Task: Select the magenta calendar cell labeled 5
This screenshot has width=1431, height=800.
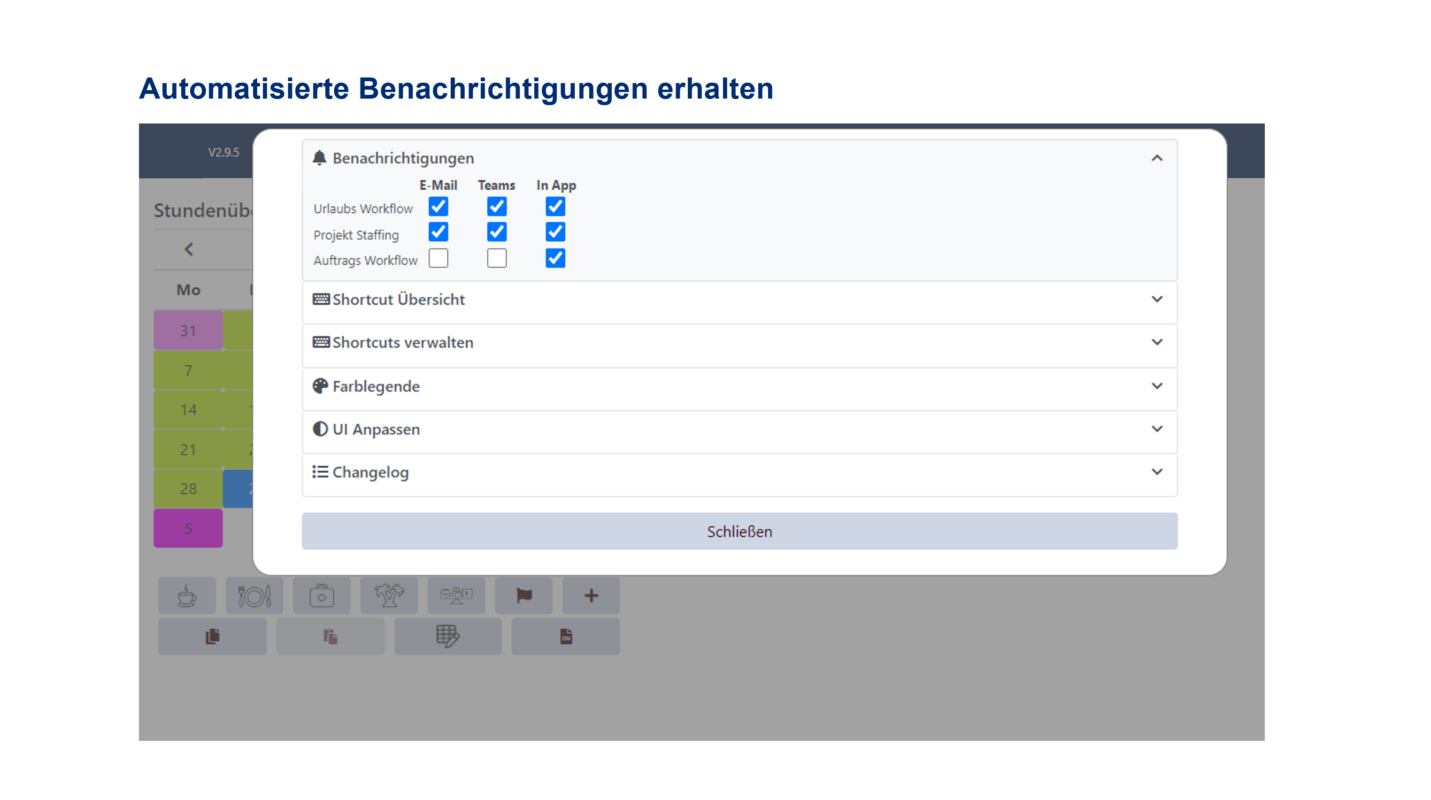Action: point(188,528)
